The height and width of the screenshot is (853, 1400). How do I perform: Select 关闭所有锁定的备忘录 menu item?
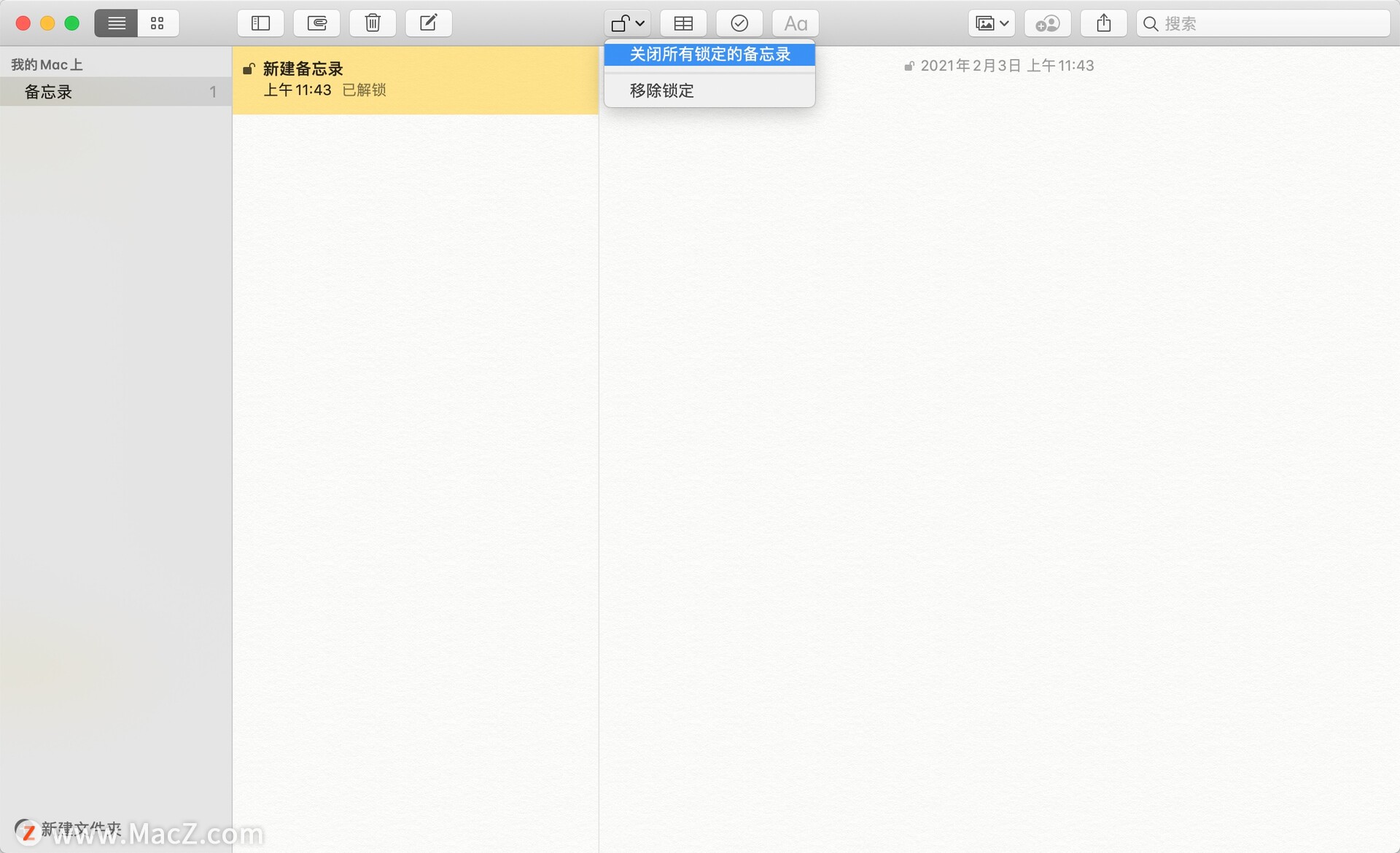tap(709, 54)
